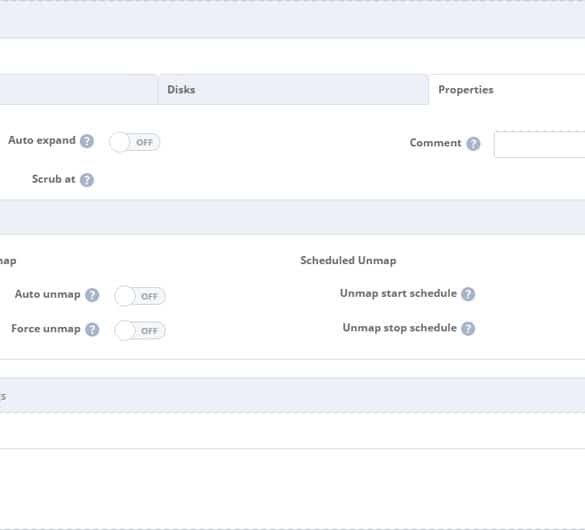Toggle the Auto expand switch
Image resolution: width=585 pixels, height=530 pixels.
(135, 142)
